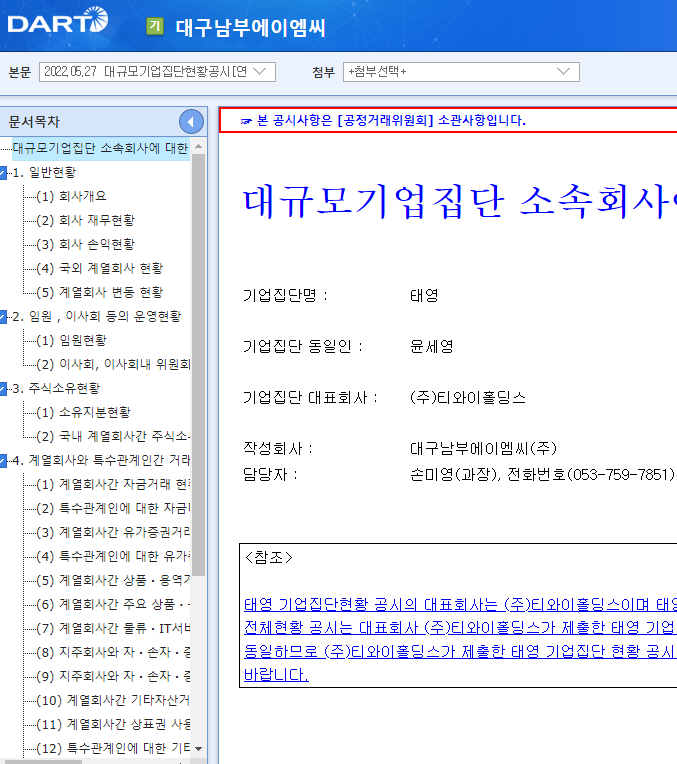Click scroll-up arrow of document tree
The image size is (677, 764).
[198, 146]
